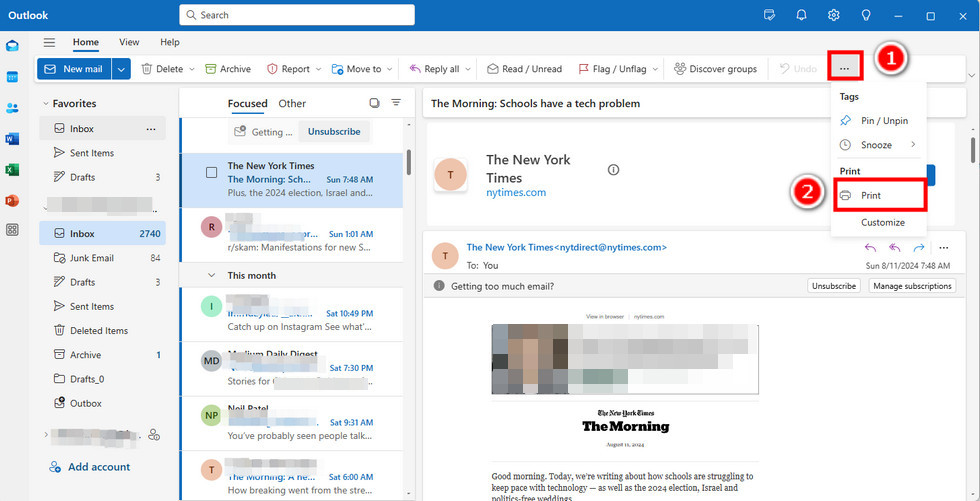
Task: Collapse the Favorites folder group
Action: pos(46,103)
